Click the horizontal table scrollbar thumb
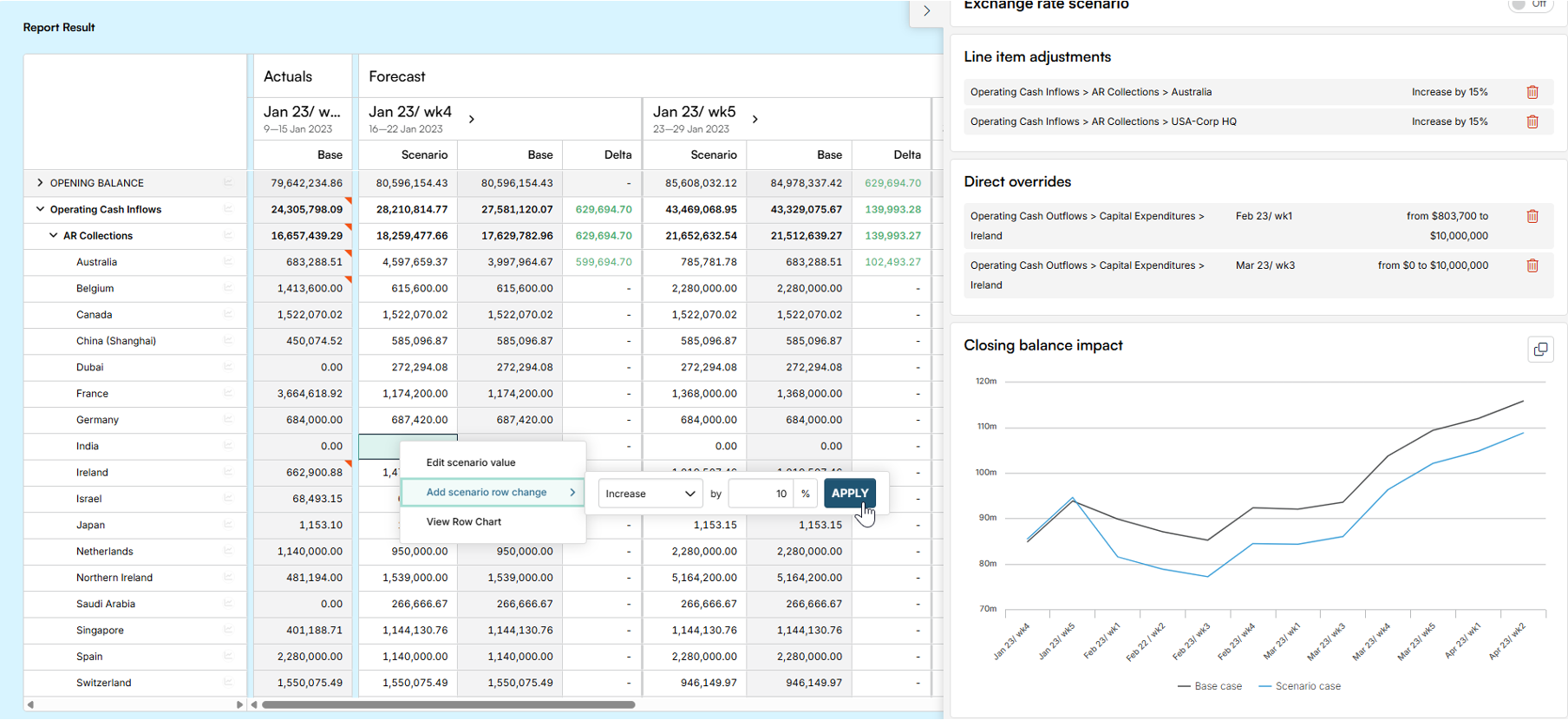This screenshot has height=720, width=1568. (448, 704)
